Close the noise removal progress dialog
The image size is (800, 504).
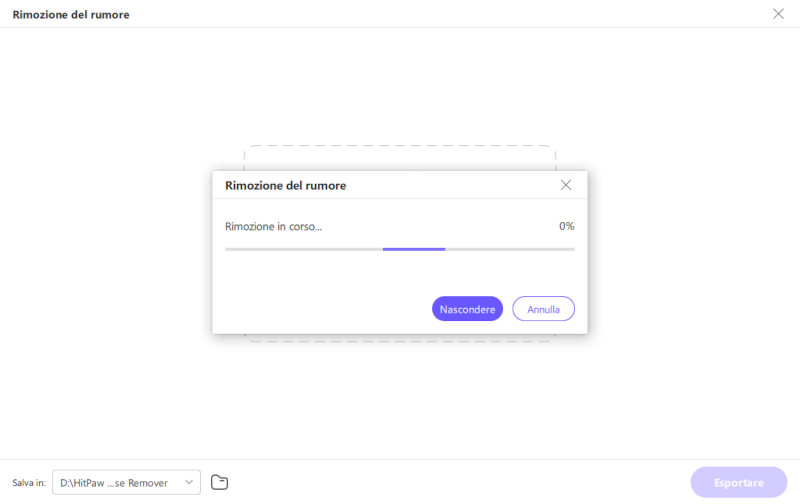(x=565, y=185)
